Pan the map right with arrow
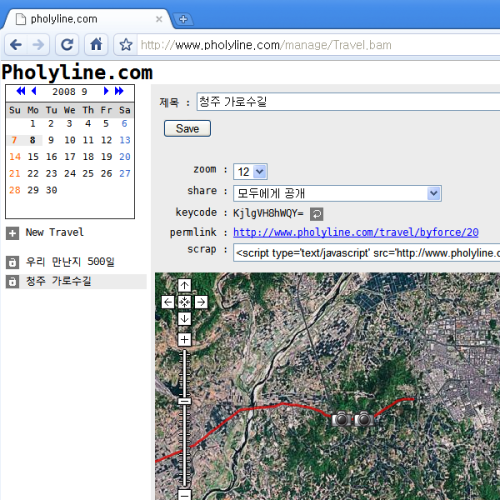Image resolution: width=500 pixels, height=500 pixels. pos(201,302)
